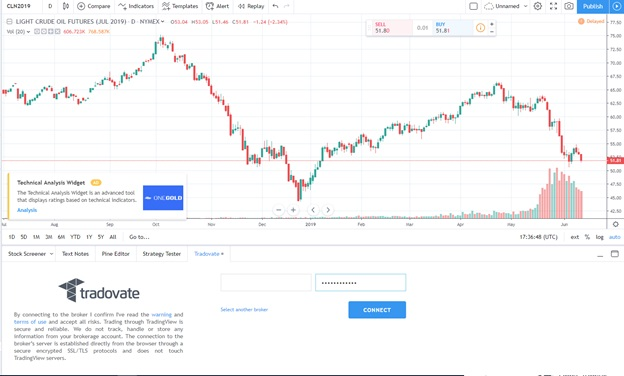
Task: Enter fullscreen mode icon
Action: 554,6
